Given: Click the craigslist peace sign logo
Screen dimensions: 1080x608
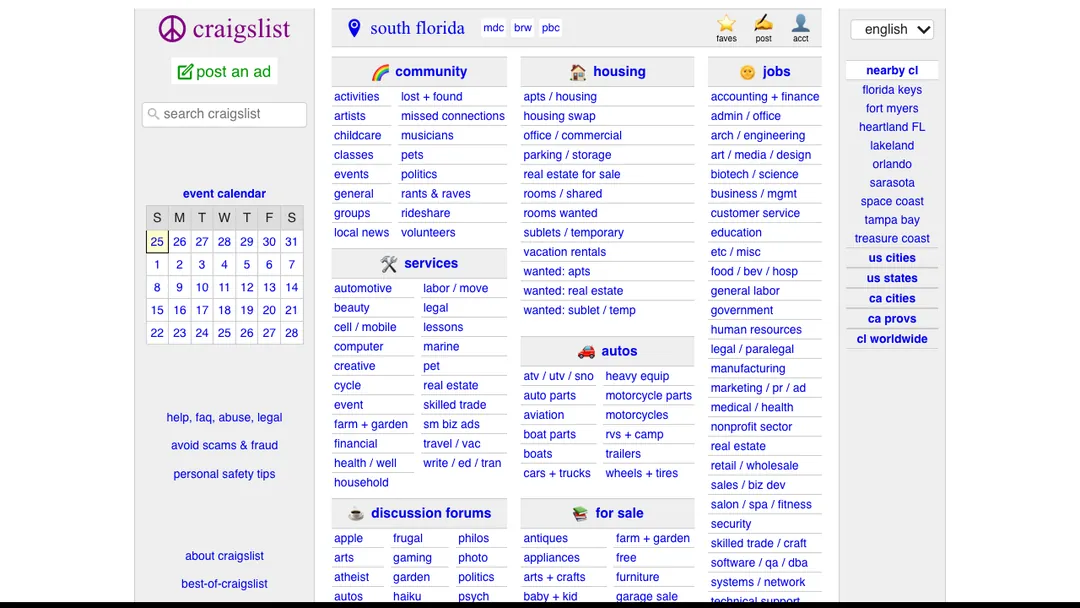Looking at the screenshot, I should coord(172,29).
